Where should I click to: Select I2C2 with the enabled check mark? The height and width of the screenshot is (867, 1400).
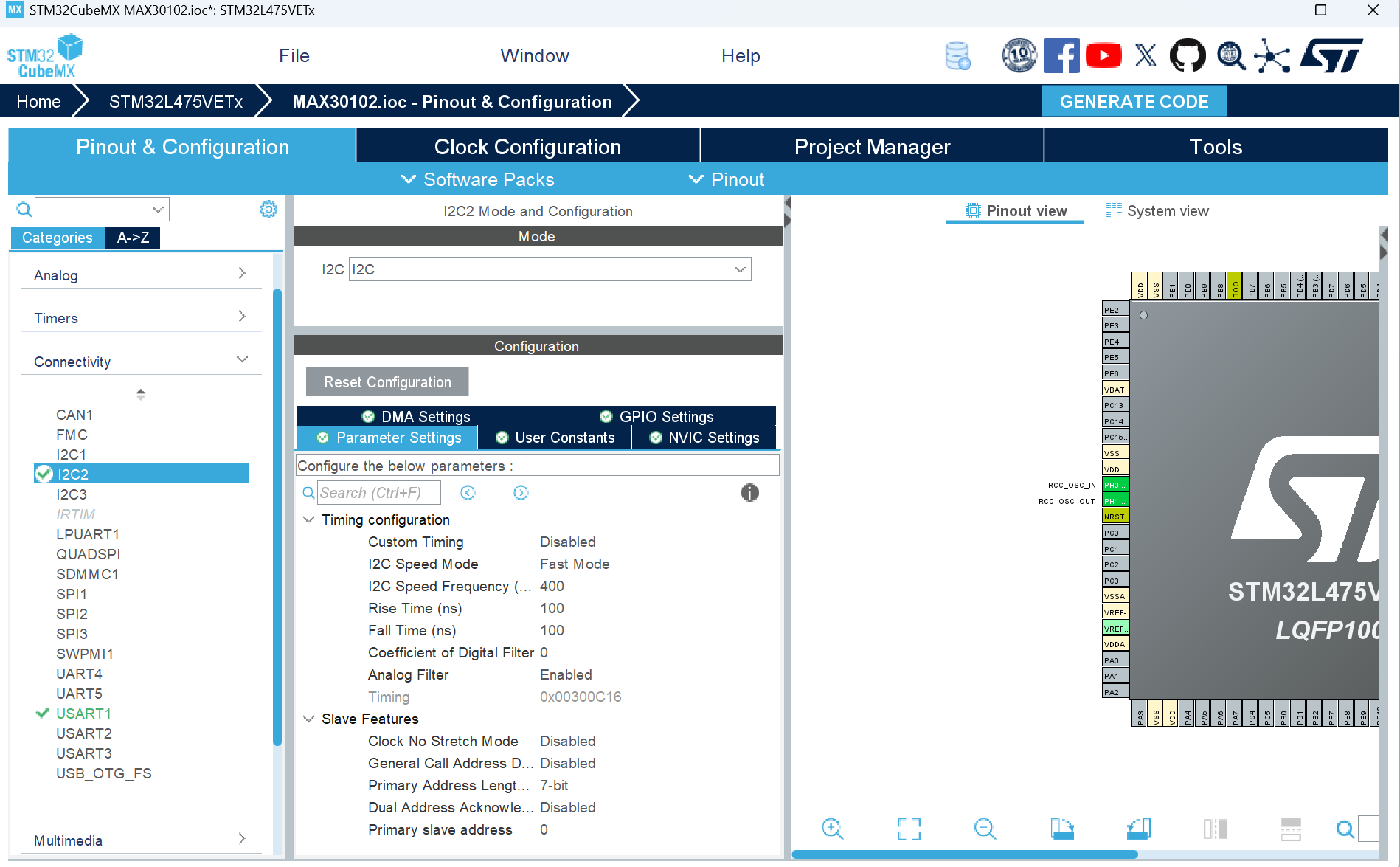142,474
